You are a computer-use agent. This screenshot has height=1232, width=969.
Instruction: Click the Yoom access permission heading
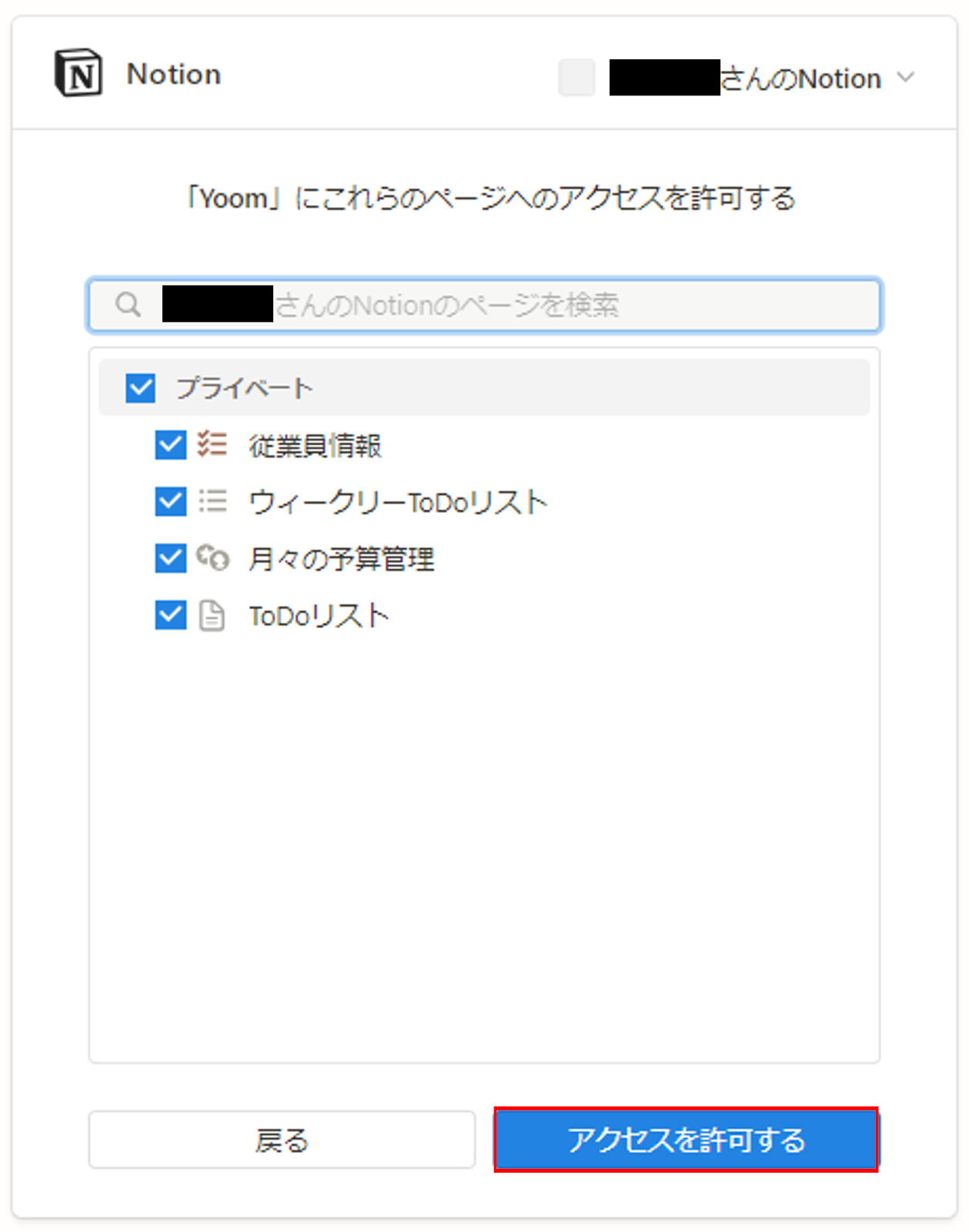pyautogui.click(x=490, y=198)
